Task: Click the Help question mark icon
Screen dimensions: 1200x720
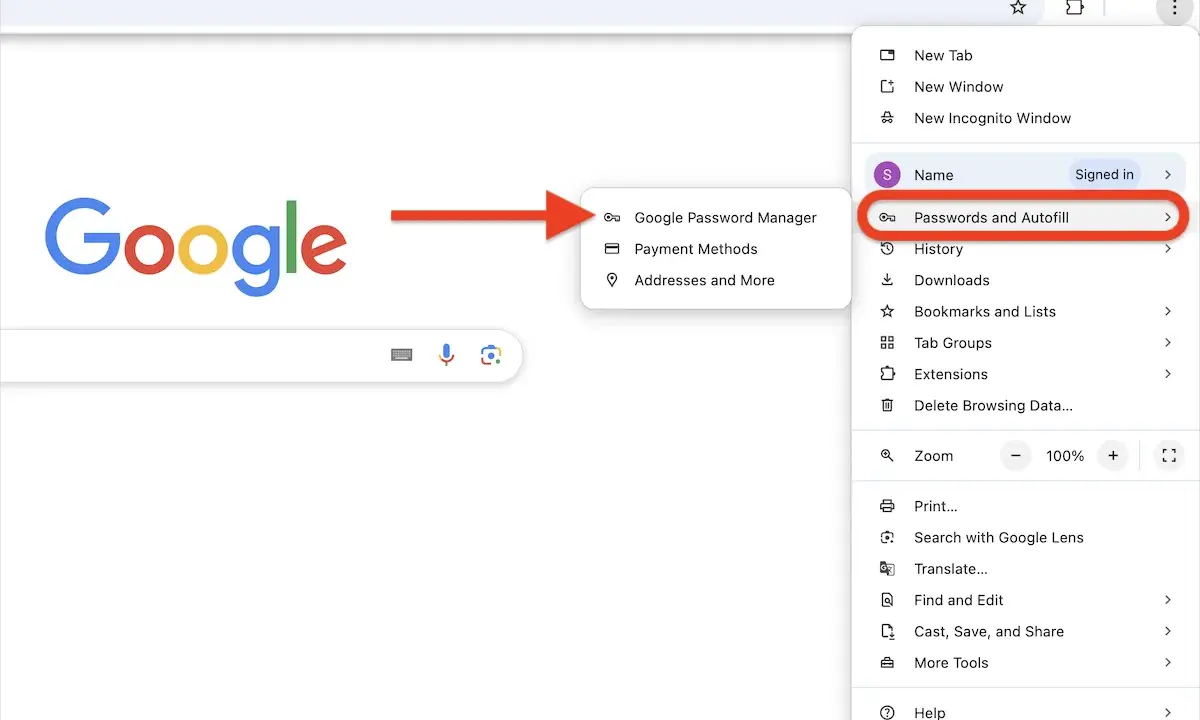Action: [x=887, y=713]
